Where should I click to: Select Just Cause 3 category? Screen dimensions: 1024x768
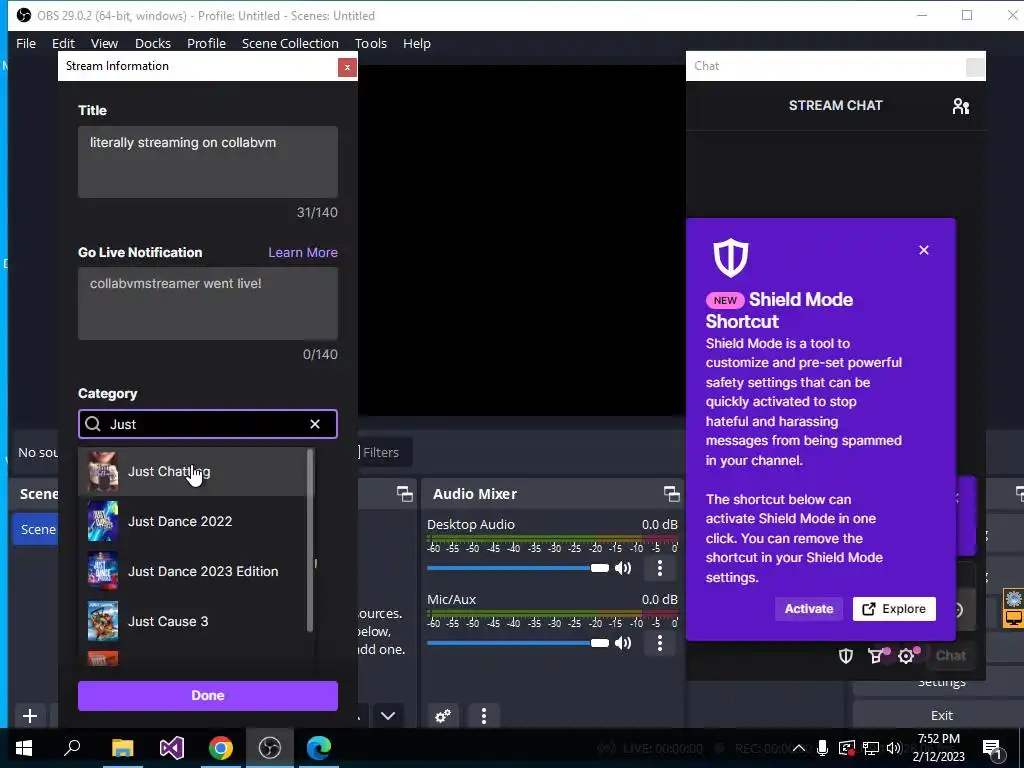(193, 621)
